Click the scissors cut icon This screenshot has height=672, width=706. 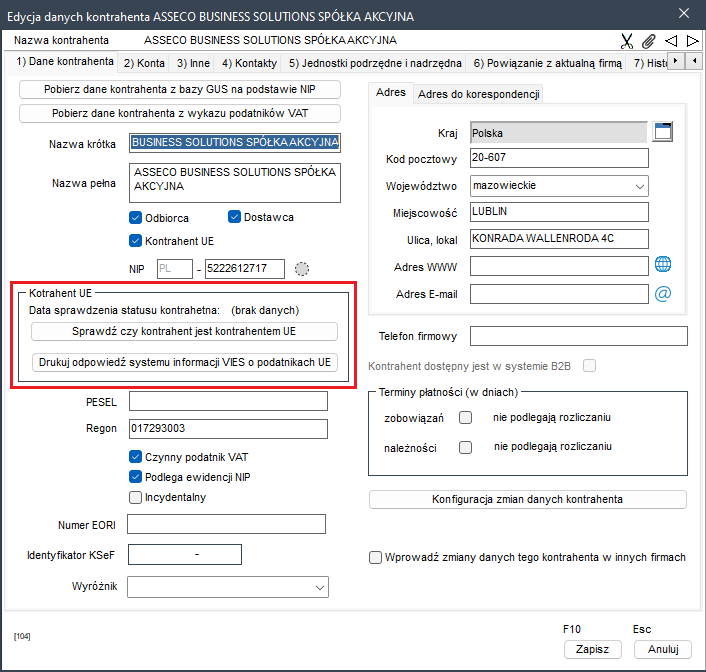click(x=626, y=41)
